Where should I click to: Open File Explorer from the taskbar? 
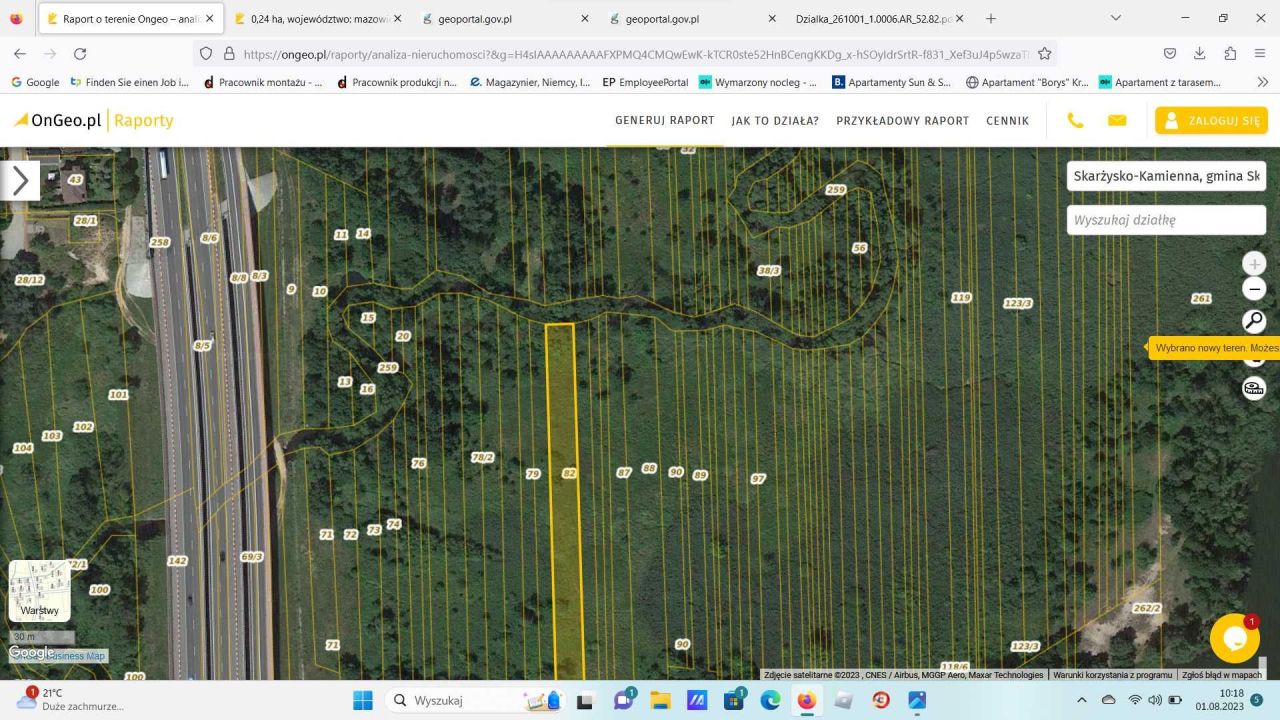(x=660, y=701)
